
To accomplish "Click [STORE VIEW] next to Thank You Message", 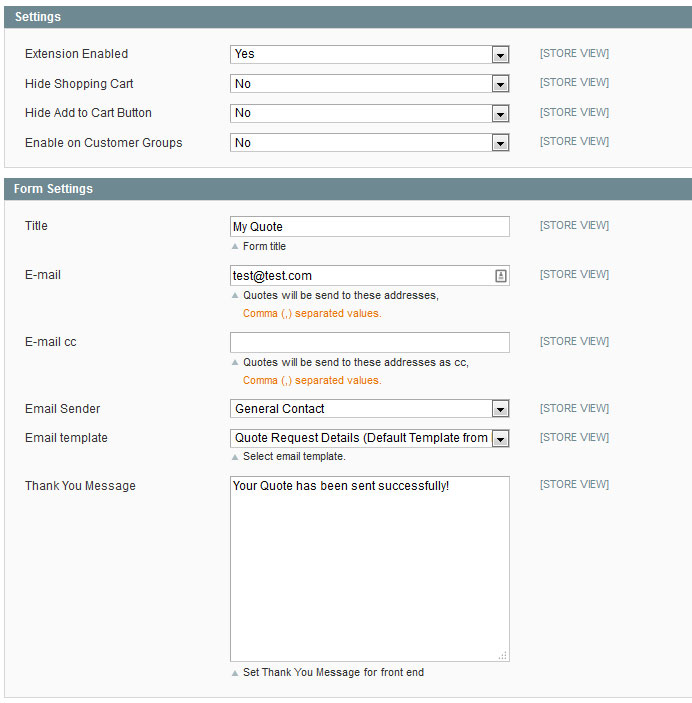I will point(574,484).
